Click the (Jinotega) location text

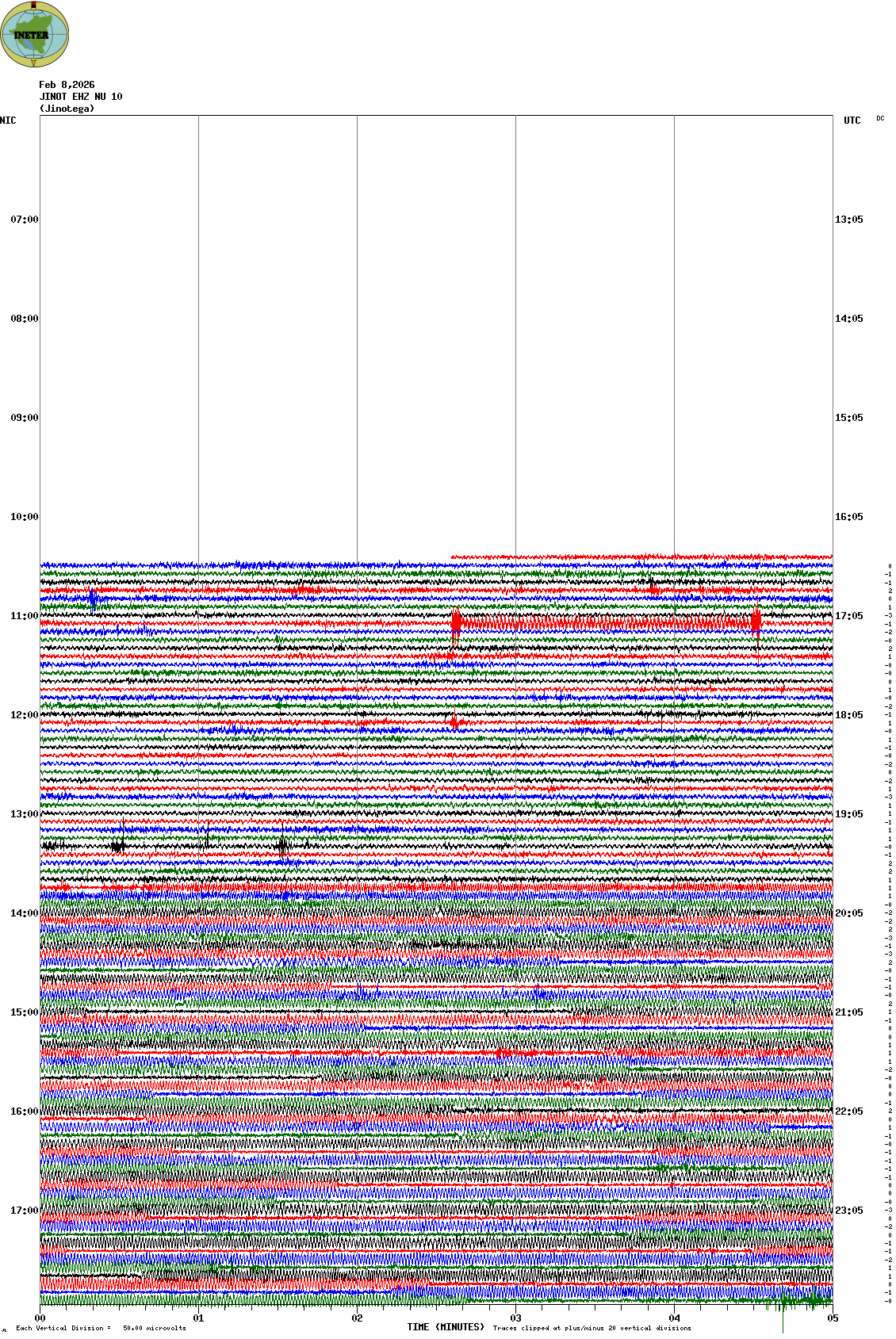(x=67, y=109)
